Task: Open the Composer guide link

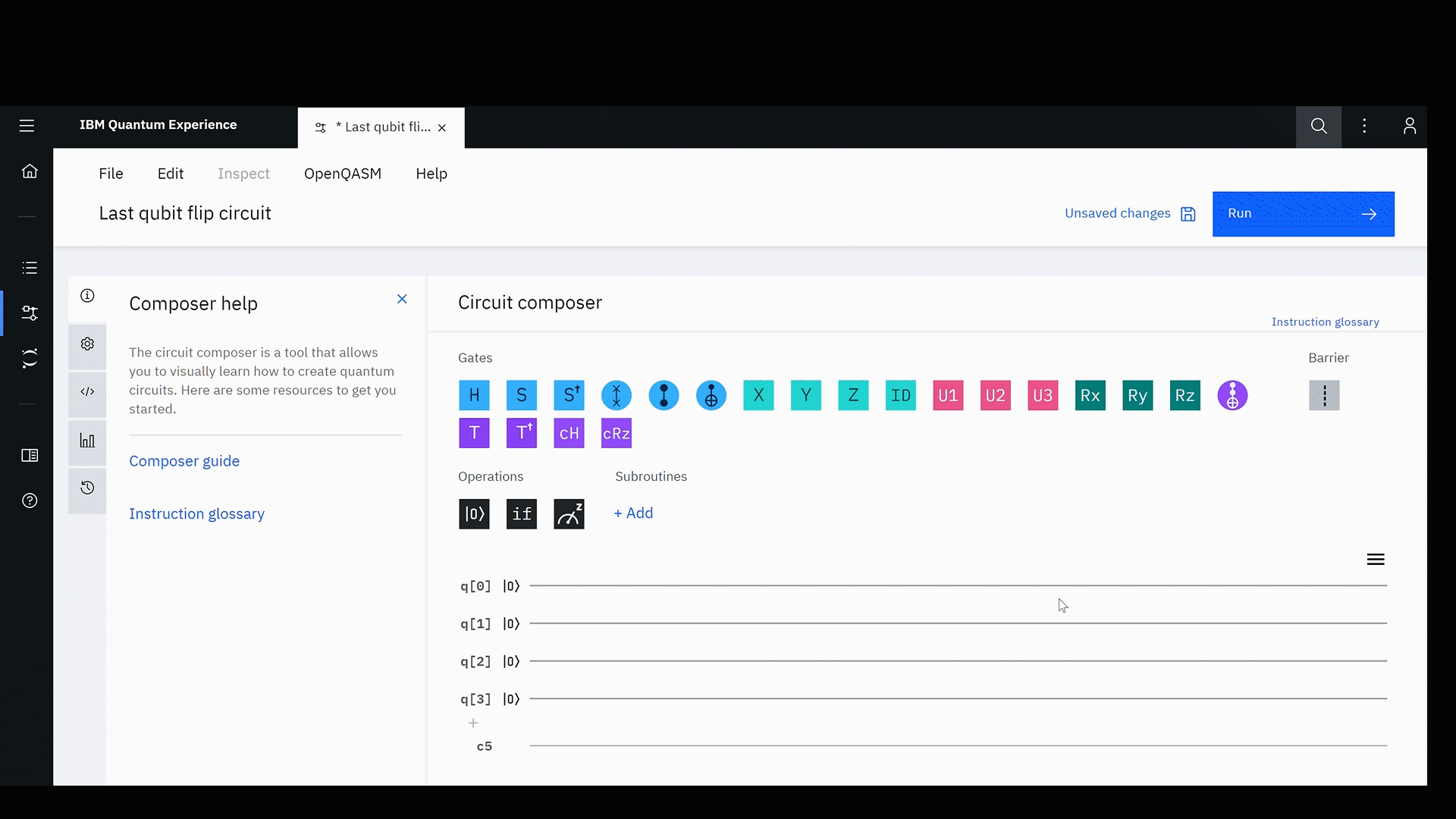Action: pos(184,461)
